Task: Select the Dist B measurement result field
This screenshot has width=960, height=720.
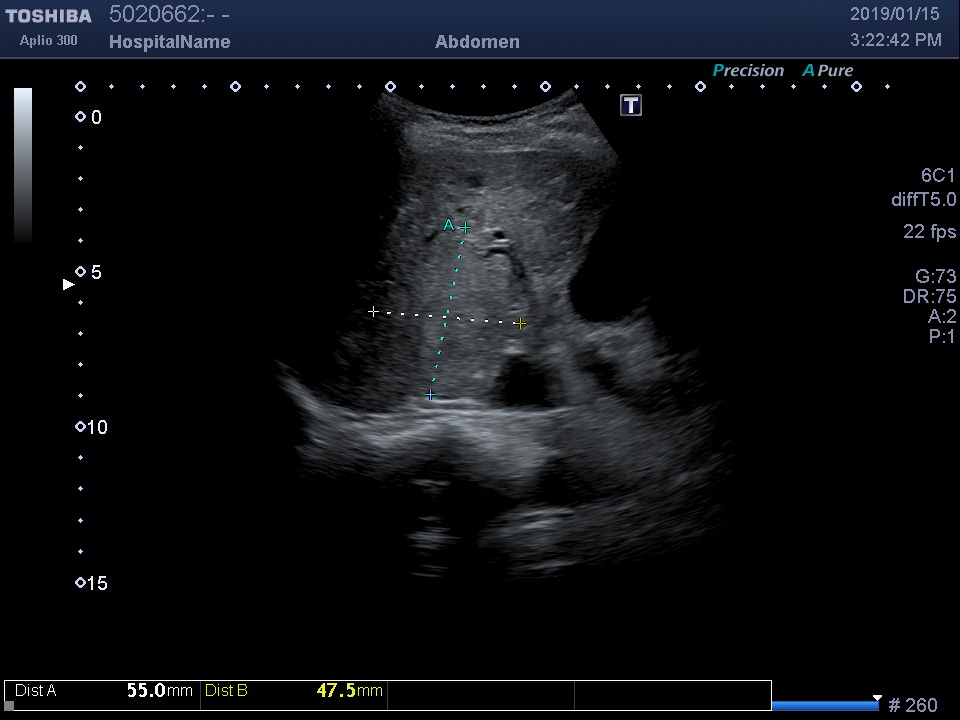Action: tap(293, 690)
